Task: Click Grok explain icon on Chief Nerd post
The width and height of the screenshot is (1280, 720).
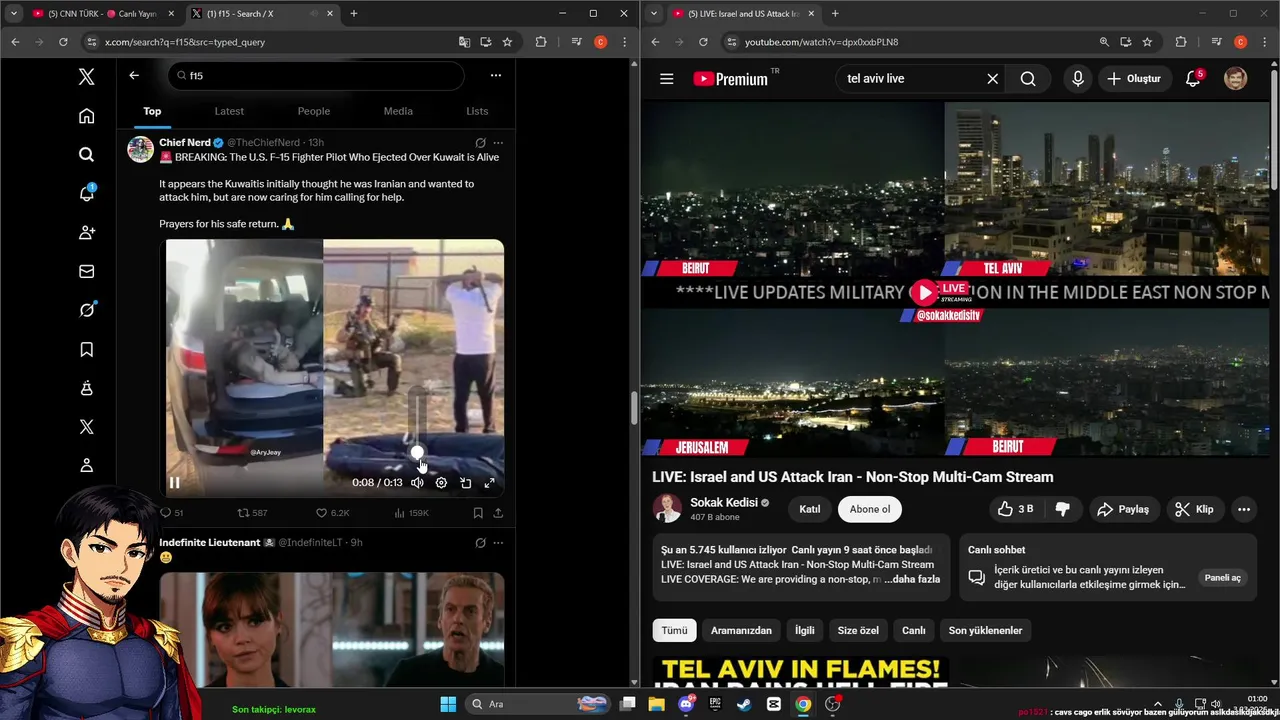Action: [480, 142]
